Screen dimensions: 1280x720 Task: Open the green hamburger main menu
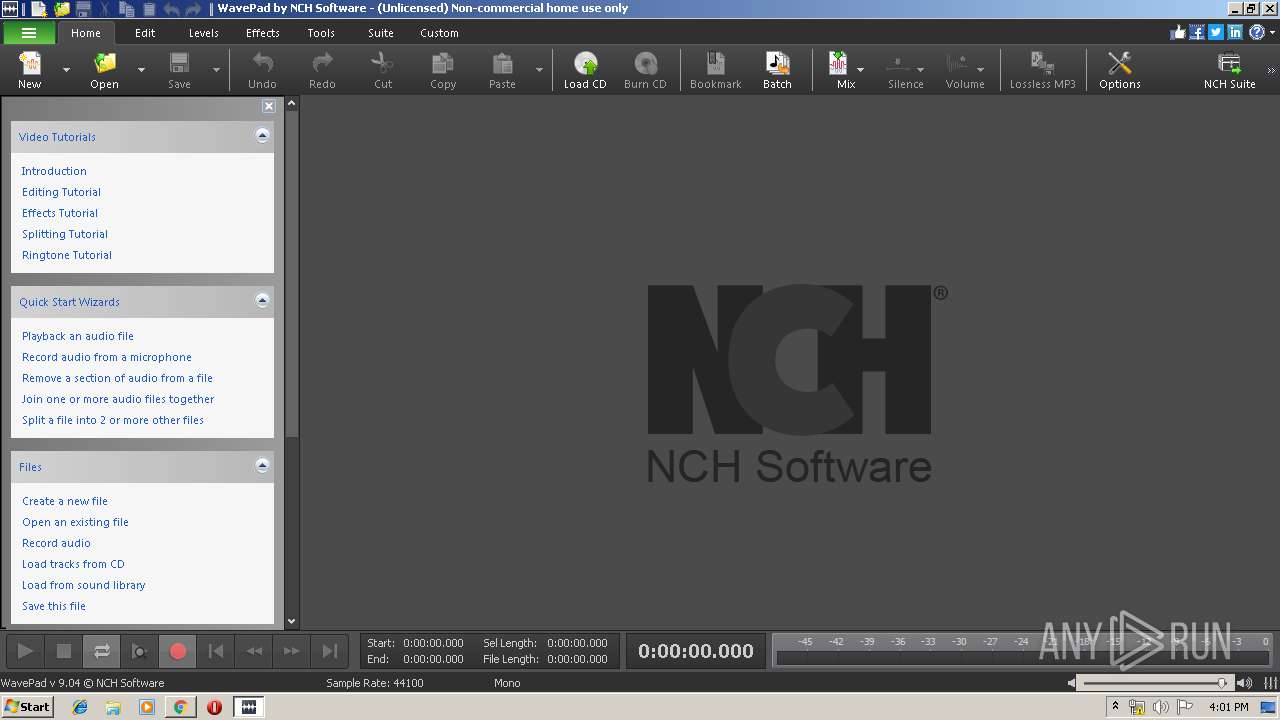click(28, 33)
